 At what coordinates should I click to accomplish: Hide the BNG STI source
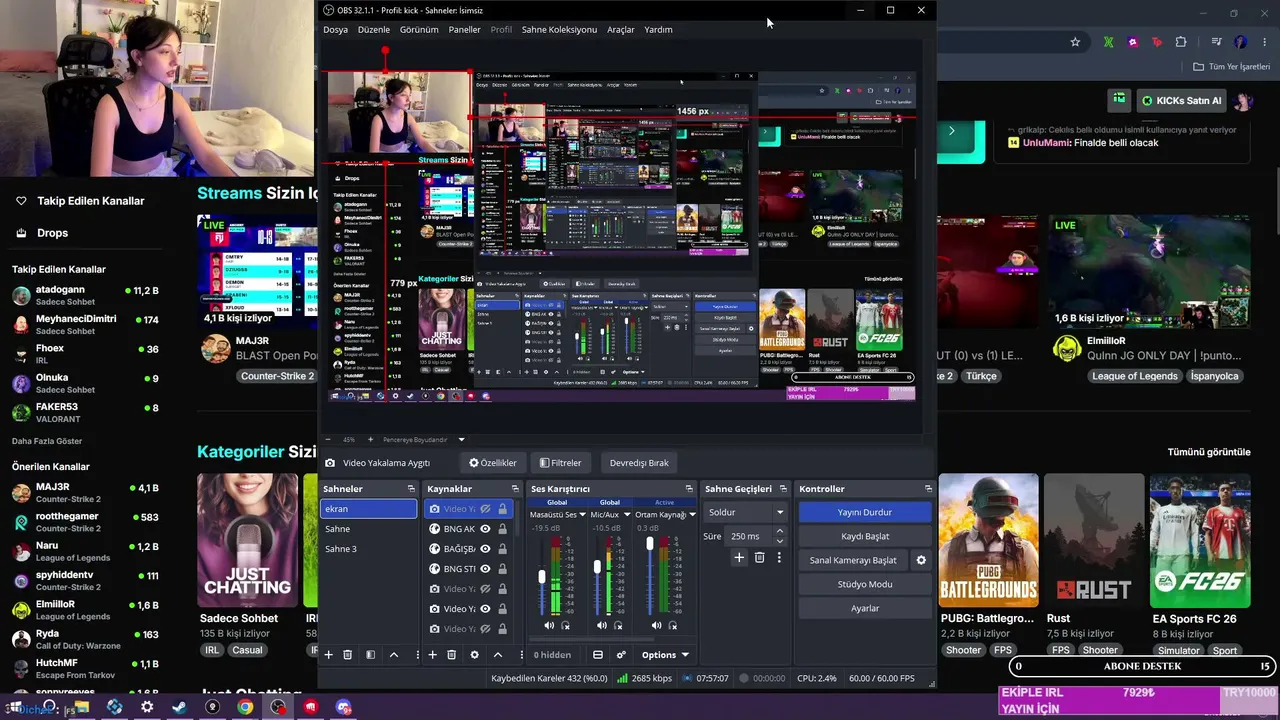485,569
